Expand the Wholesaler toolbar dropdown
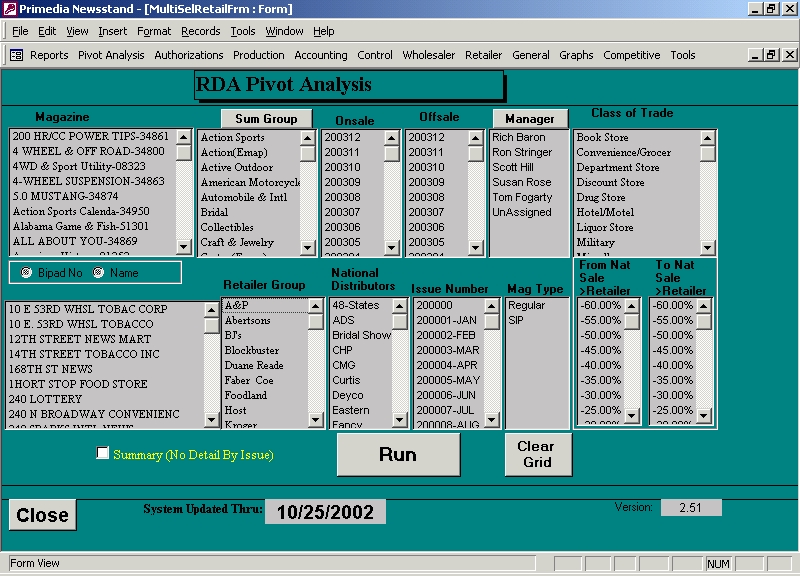Image resolution: width=800 pixels, height=576 pixels. [428, 55]
